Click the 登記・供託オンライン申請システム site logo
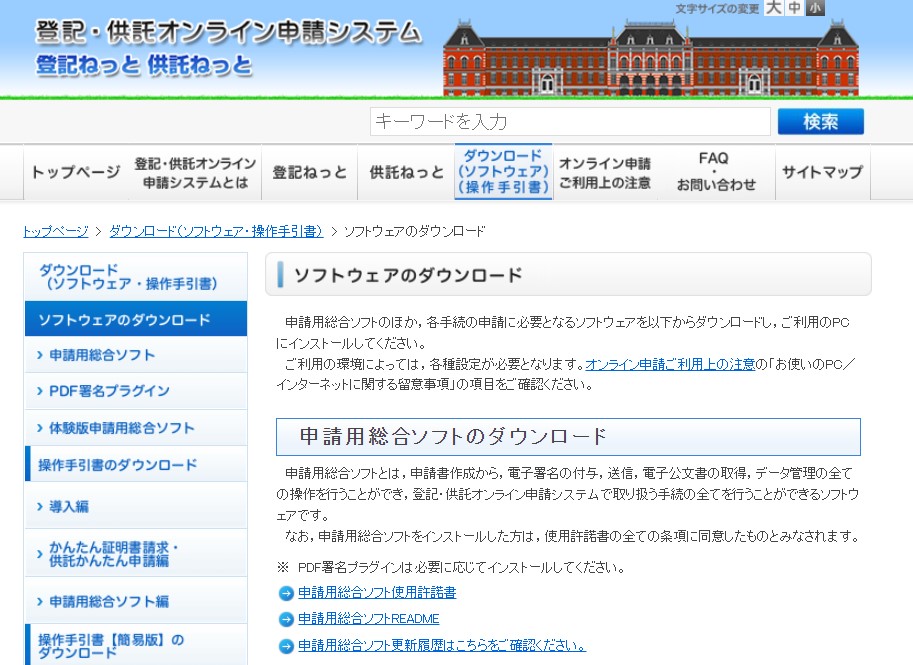This screenshot has width=913, height=665. click(x=228, y=47)
